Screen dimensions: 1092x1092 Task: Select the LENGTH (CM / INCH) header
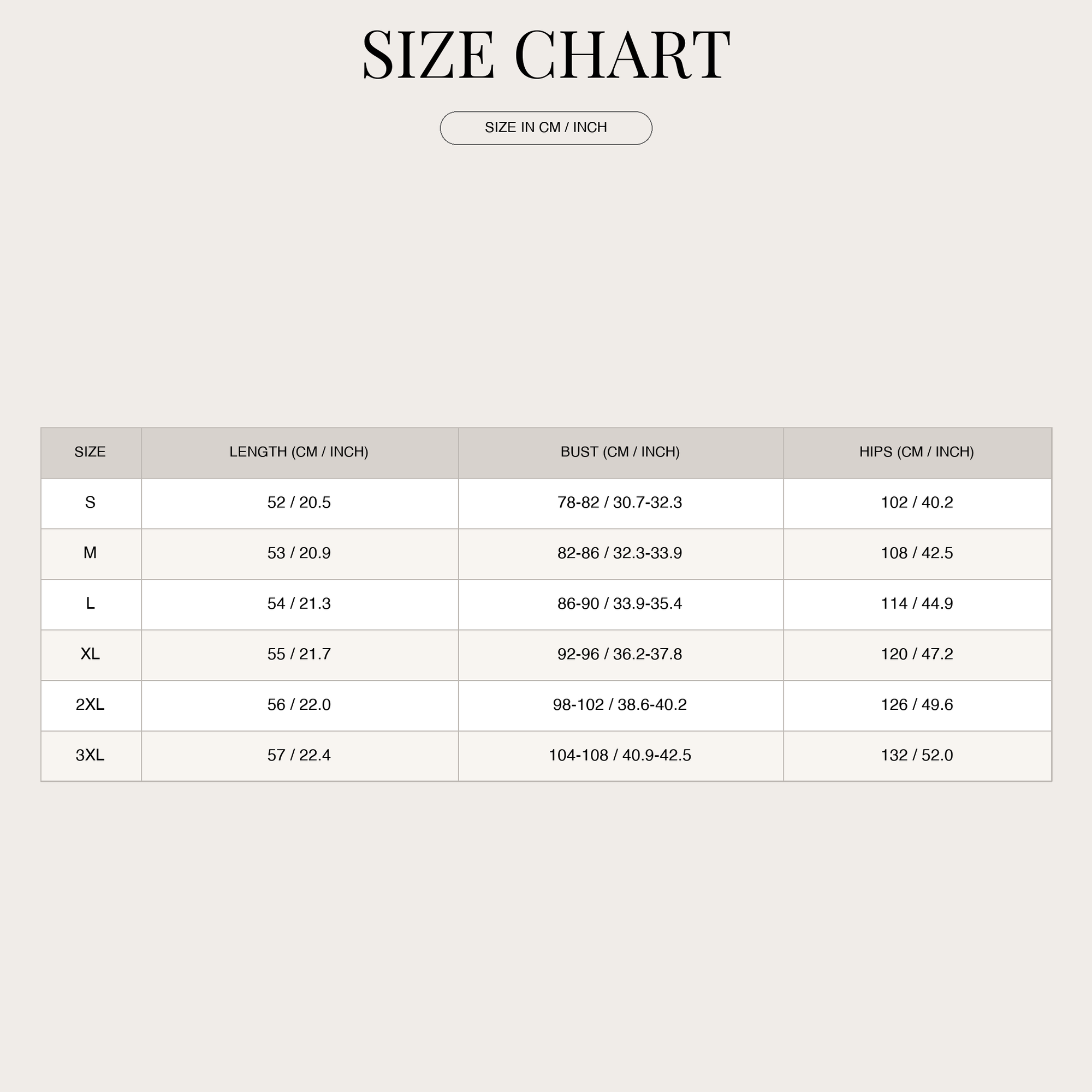tap(299, 452)
